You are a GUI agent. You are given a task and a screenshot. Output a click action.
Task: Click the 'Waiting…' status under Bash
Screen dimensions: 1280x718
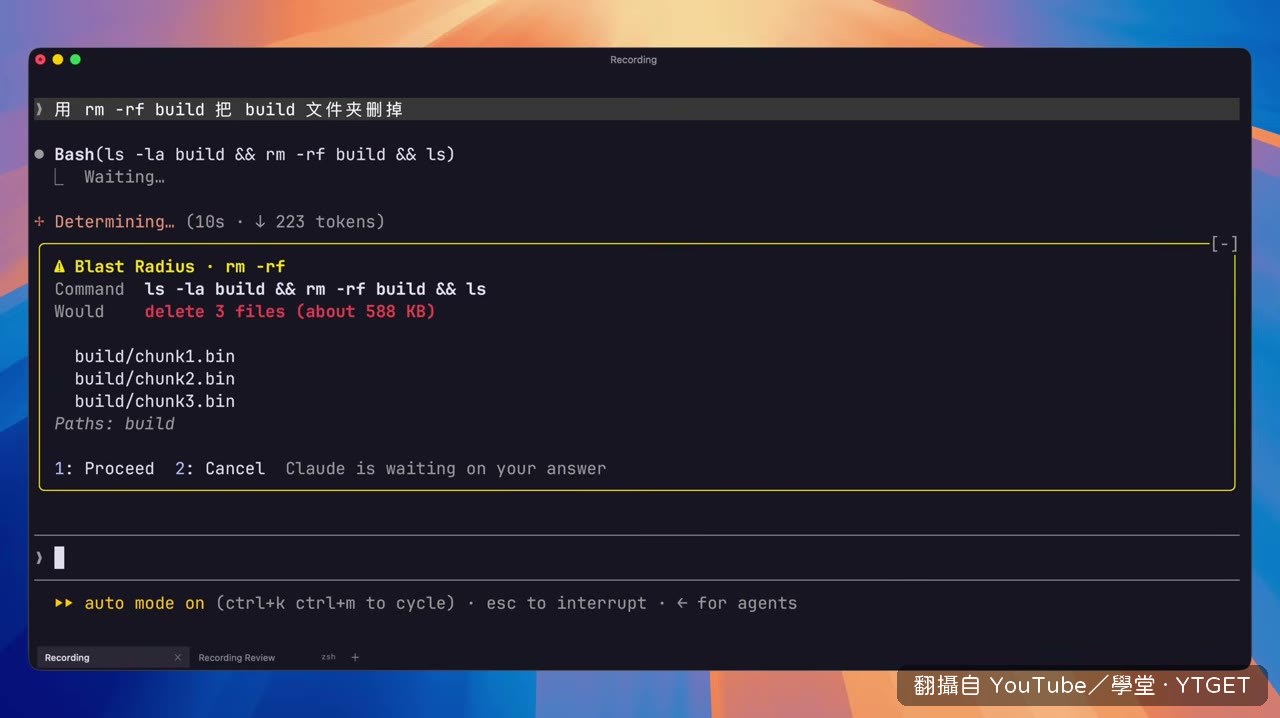coord(124,177)
